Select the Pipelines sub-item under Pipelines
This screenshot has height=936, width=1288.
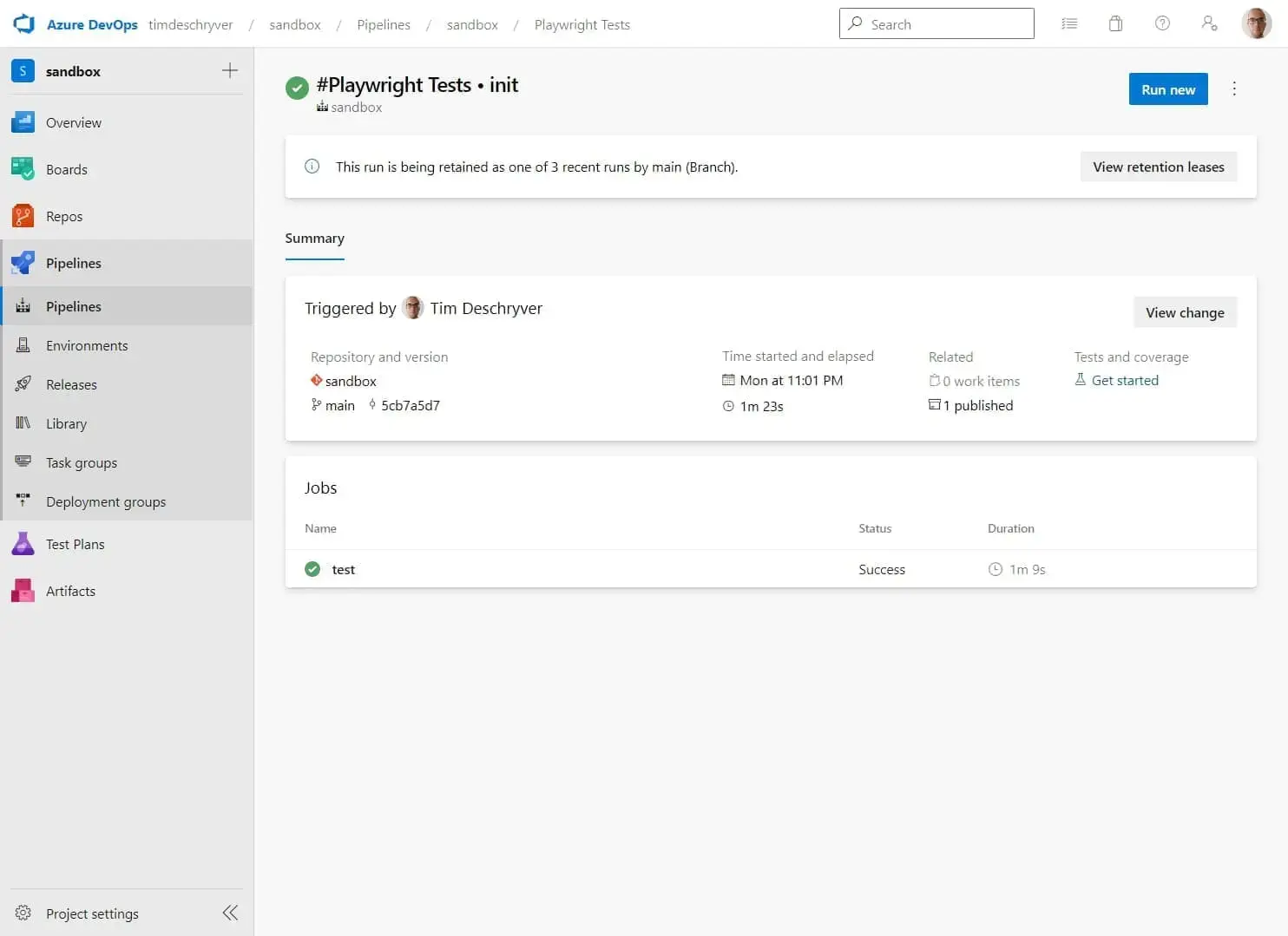pos(127,306)
